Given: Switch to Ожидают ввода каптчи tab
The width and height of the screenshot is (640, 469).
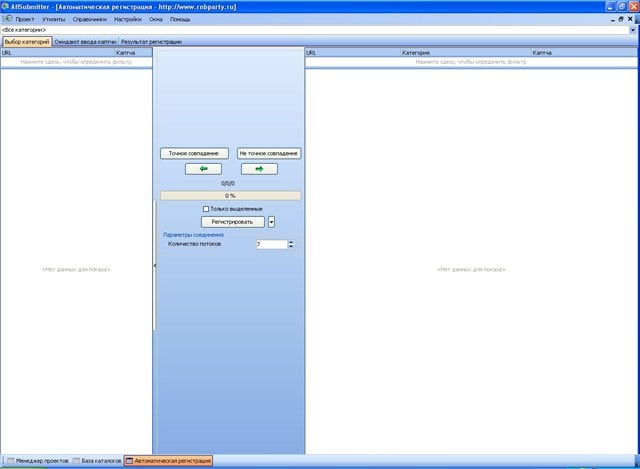Looking at the screenshot, I should [85, 42].
